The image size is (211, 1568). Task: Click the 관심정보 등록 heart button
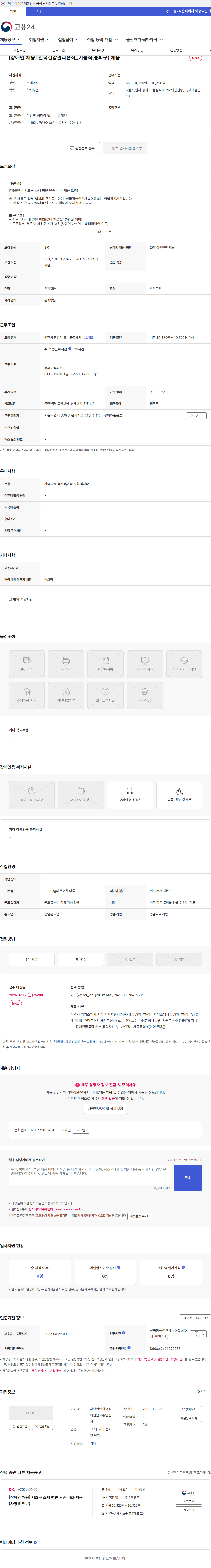[x=82, y=148]
